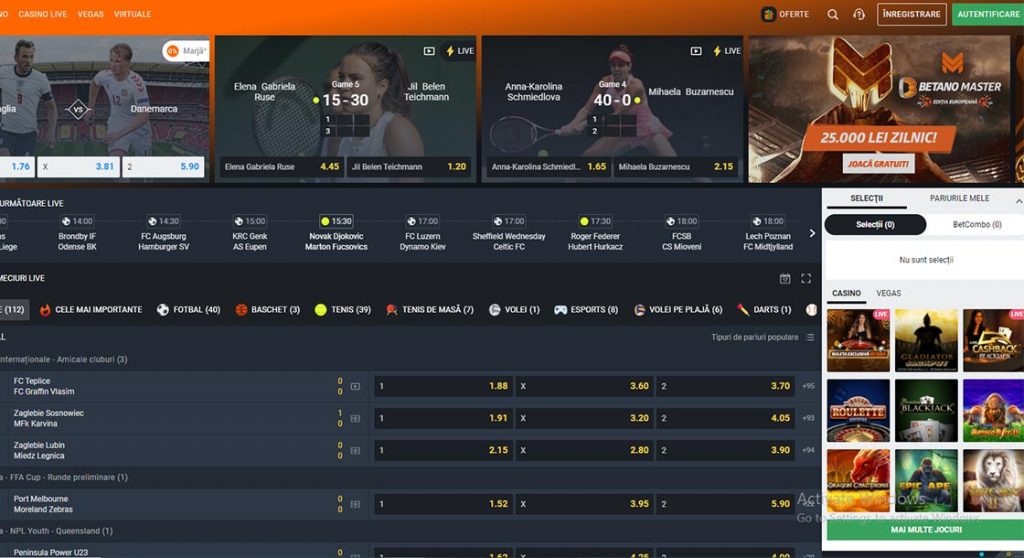Expand live matches to fullscreen view
Viewport: 1024px width, 558px height.
coord(806,278)
